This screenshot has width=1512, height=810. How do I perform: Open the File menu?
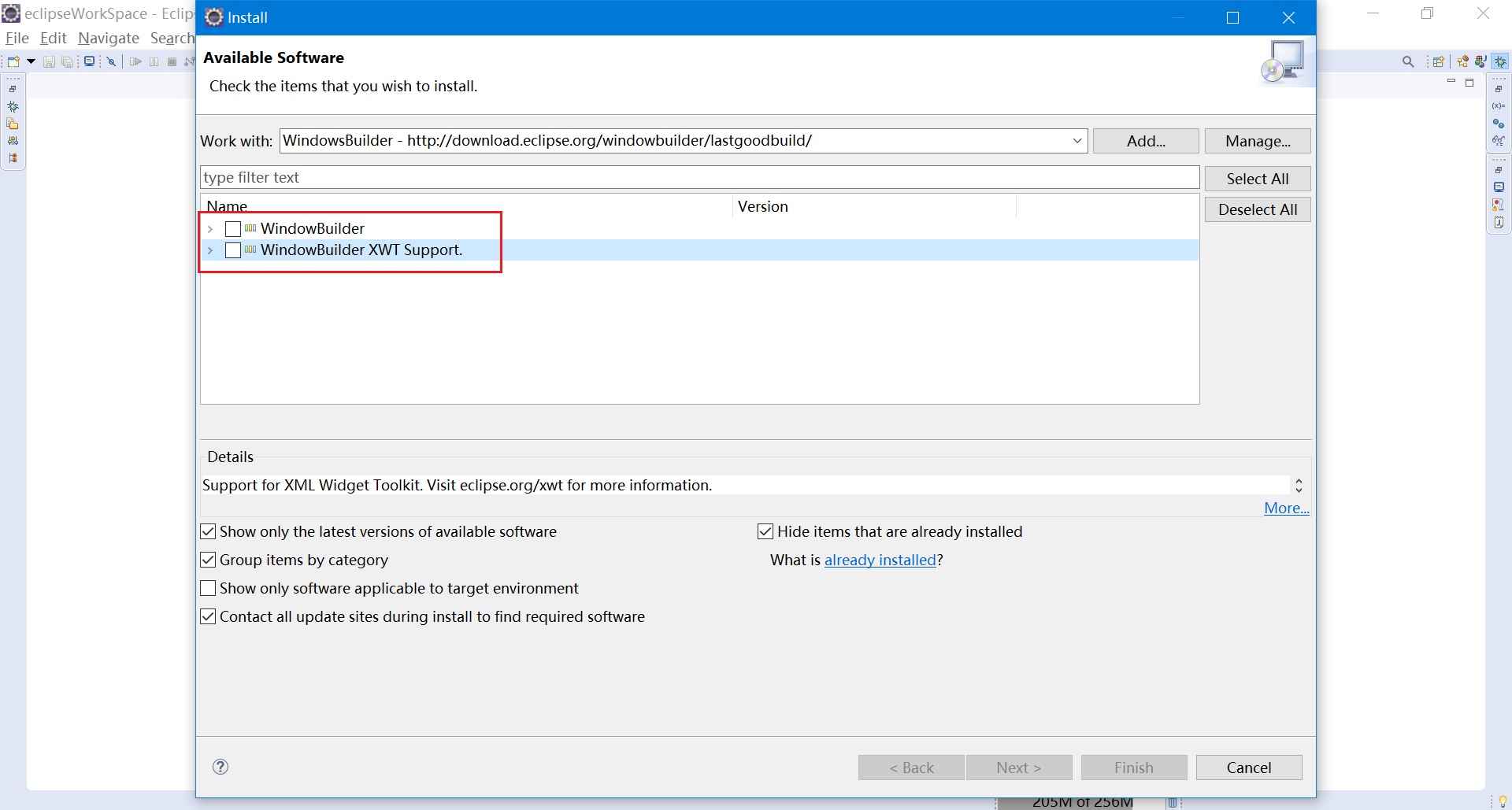pos(17,38)
